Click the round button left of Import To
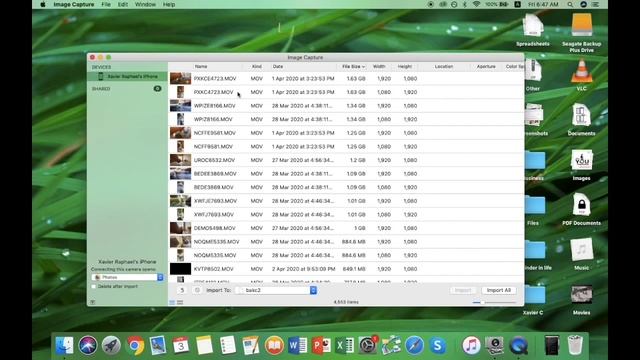The width and height of the screenshot is (640, 360). (197, 290)
